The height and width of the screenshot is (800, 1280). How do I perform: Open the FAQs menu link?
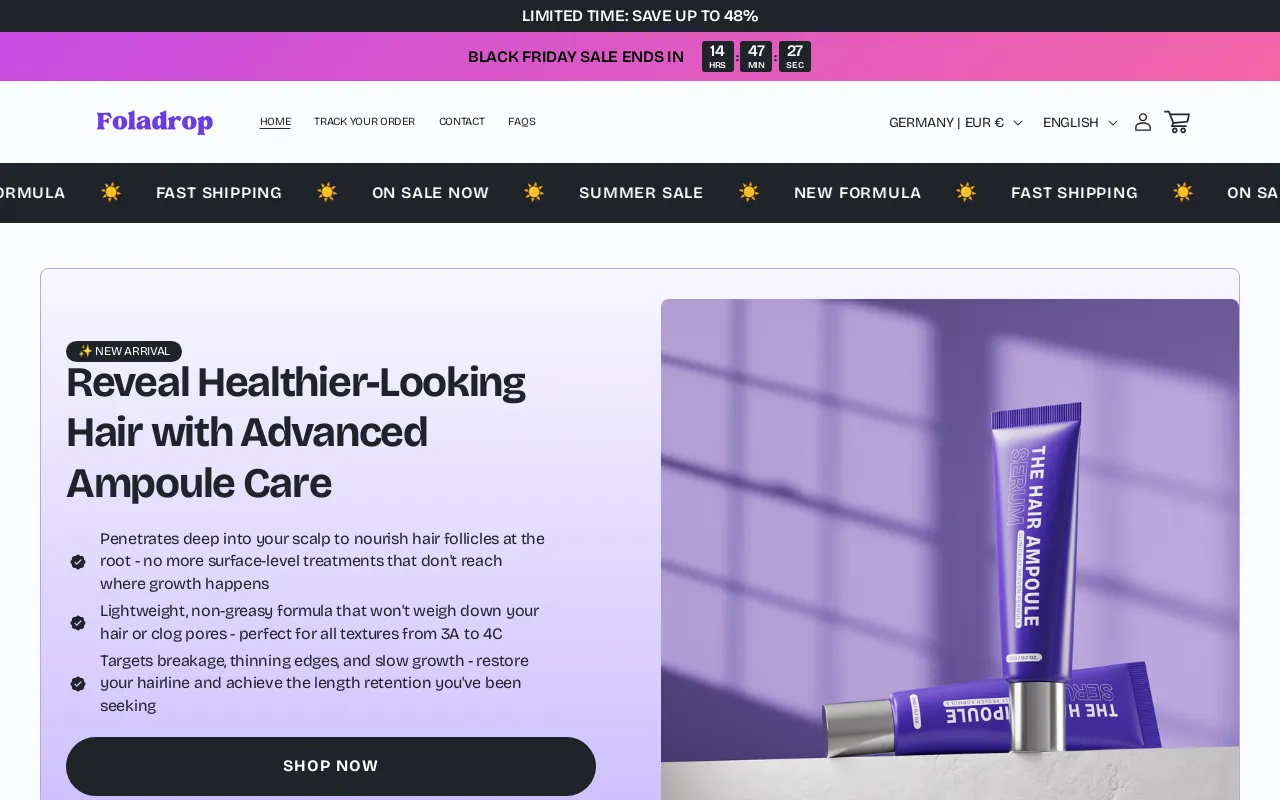click(x=522, y=122)
